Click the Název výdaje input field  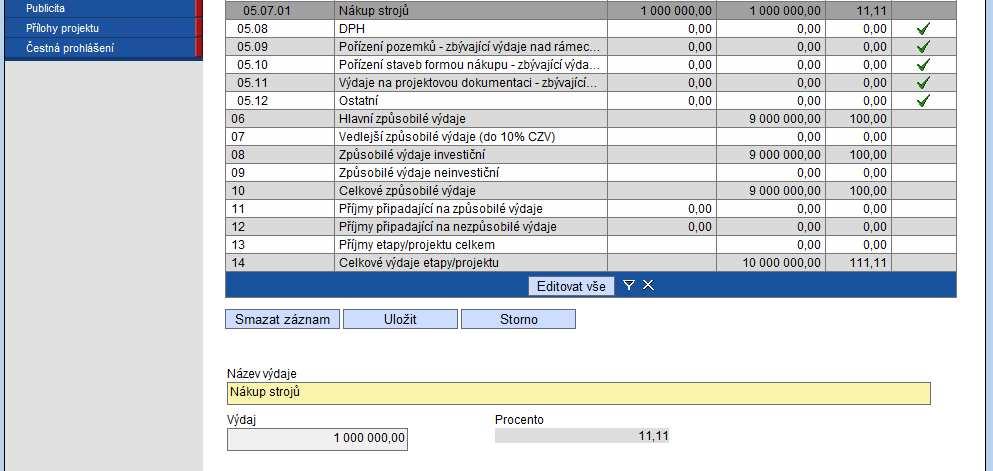tap(579, 393)
